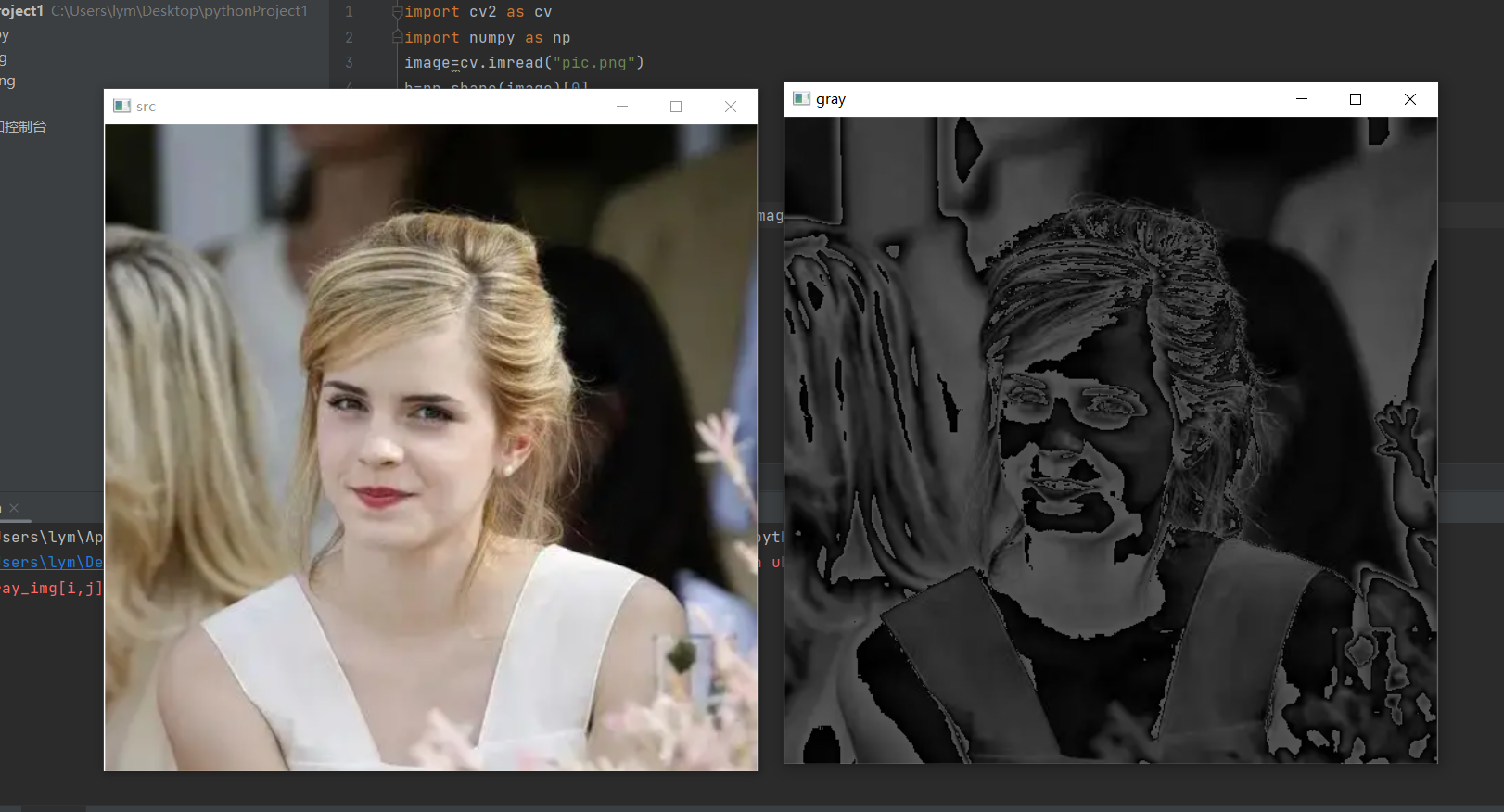
Task: Maximize the gray image window
Action: (1356, 99)
